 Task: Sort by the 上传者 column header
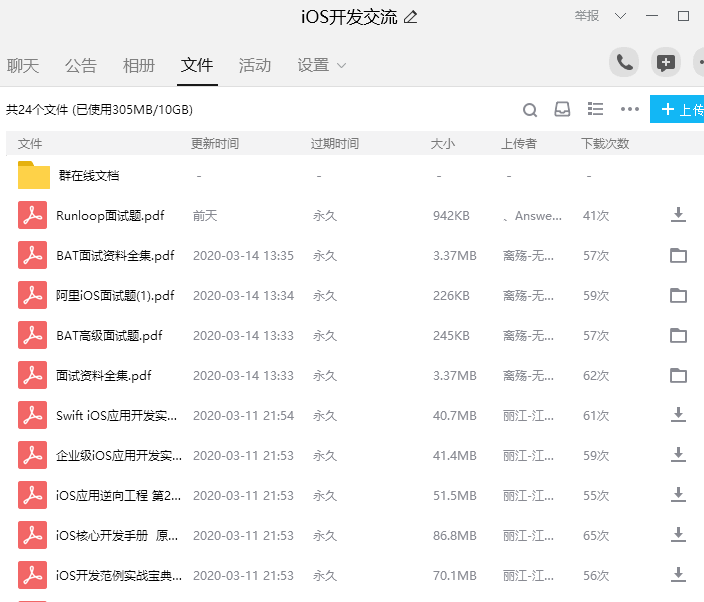click(x=519, y=144)
